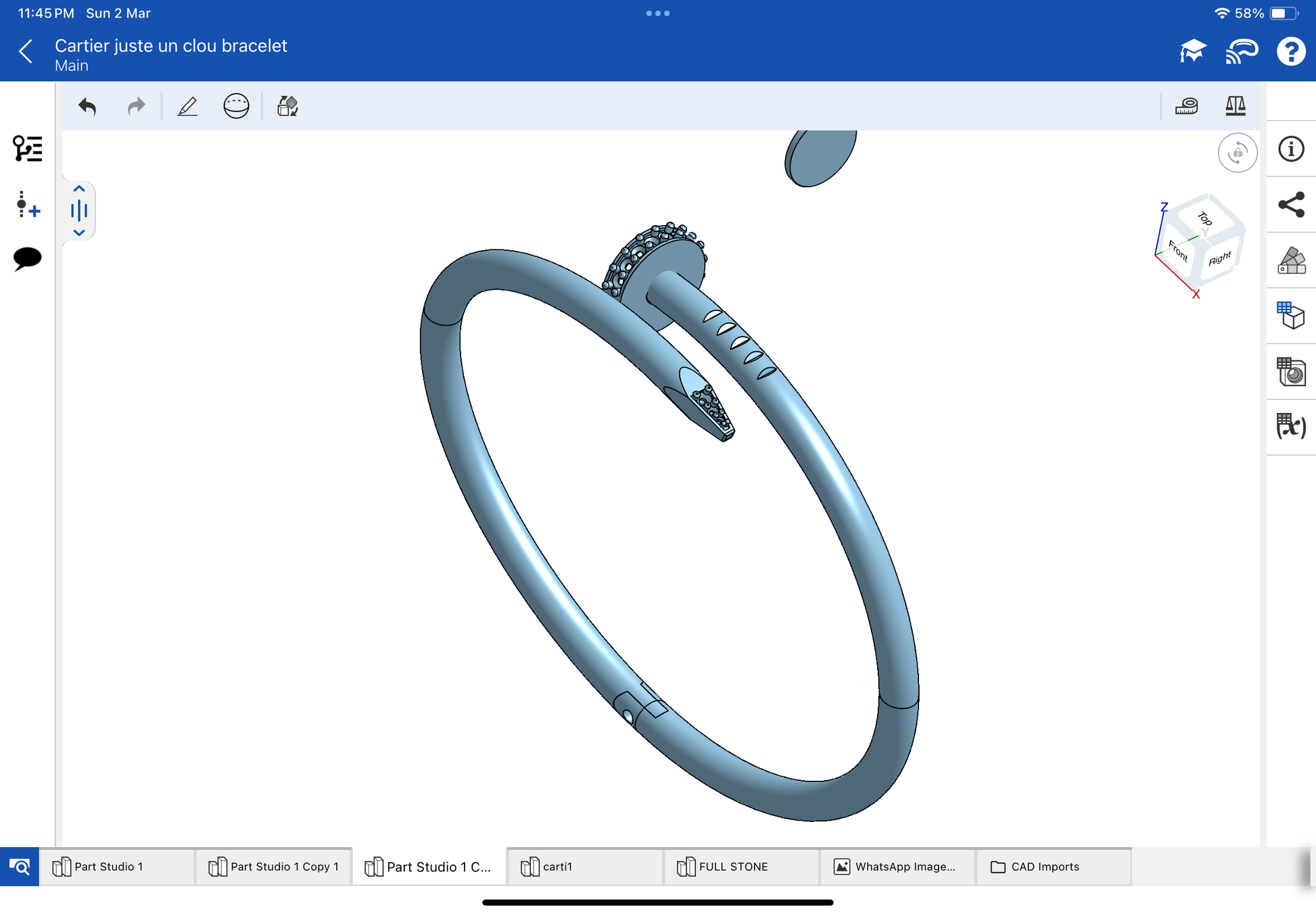Open the comments bubble

coord(27,258)
